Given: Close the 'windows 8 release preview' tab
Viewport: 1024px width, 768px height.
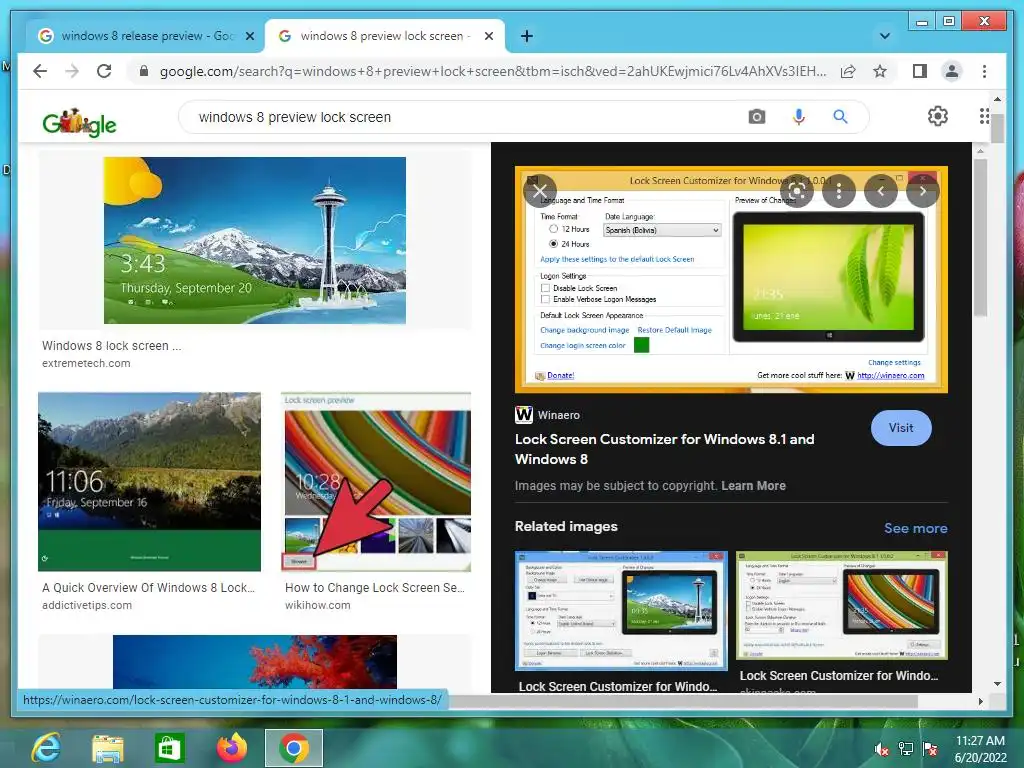Looking at the screenshot, I should tap(249, 36).
